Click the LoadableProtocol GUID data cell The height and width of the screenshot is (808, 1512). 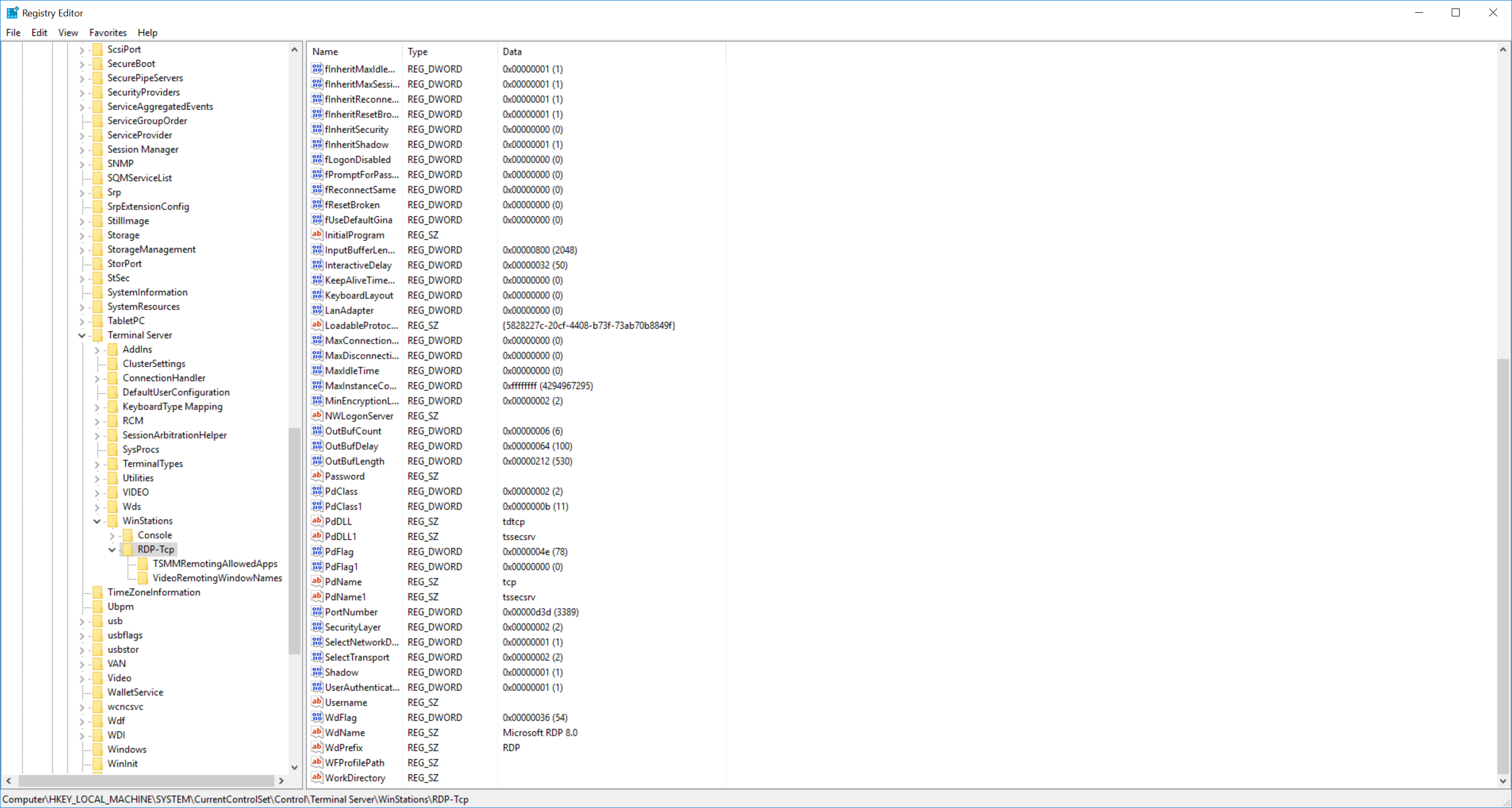[x=589, y=325]
